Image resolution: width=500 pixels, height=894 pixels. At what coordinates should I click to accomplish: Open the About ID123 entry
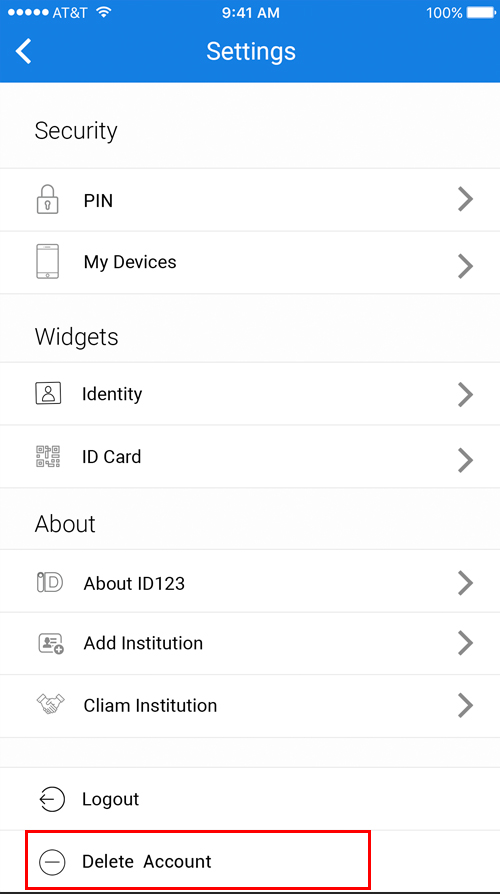(x=250, y=582)
